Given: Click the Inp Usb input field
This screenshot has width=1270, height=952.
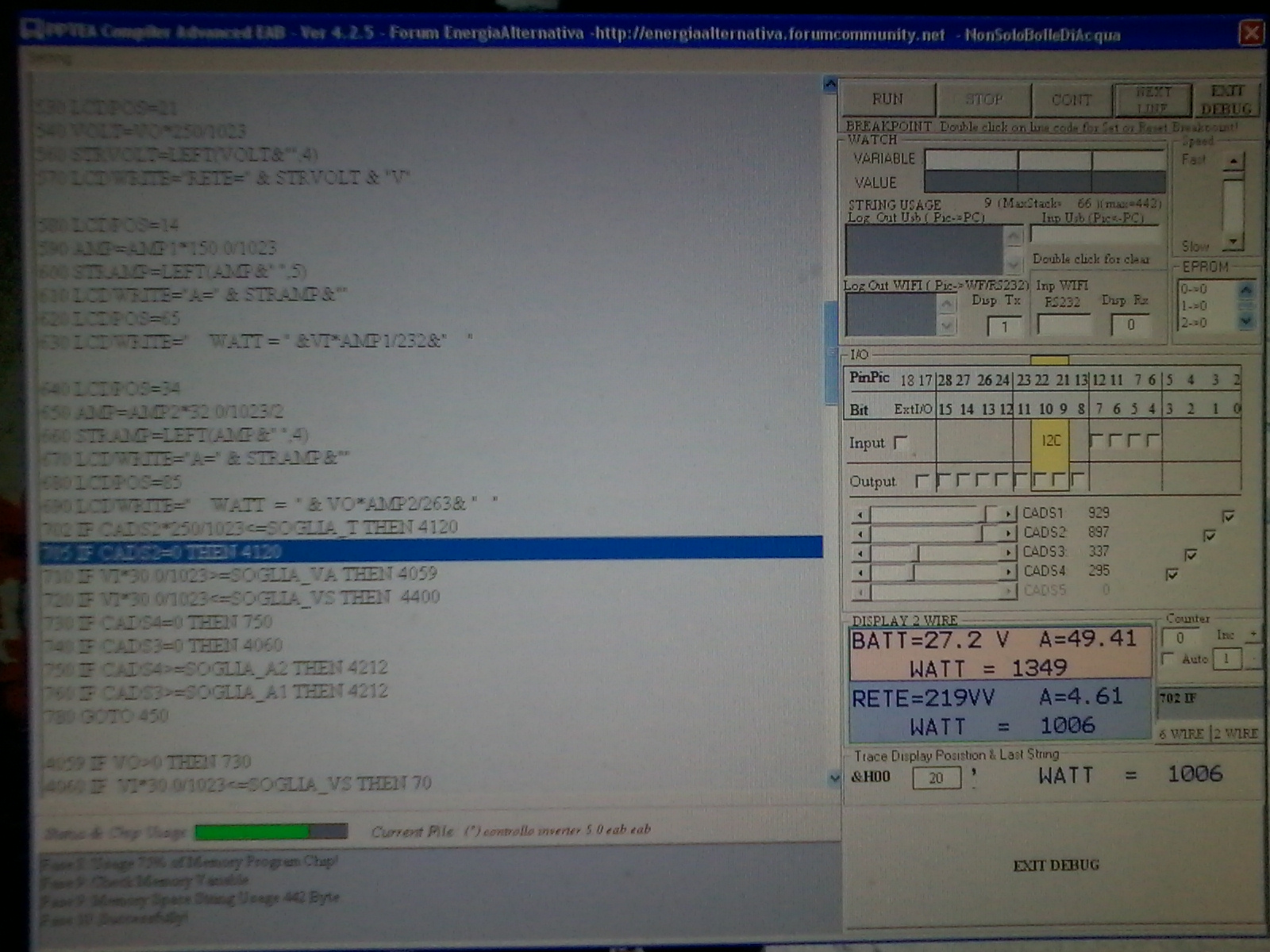Looking at the screenshot, I should tap(1095, 235).
